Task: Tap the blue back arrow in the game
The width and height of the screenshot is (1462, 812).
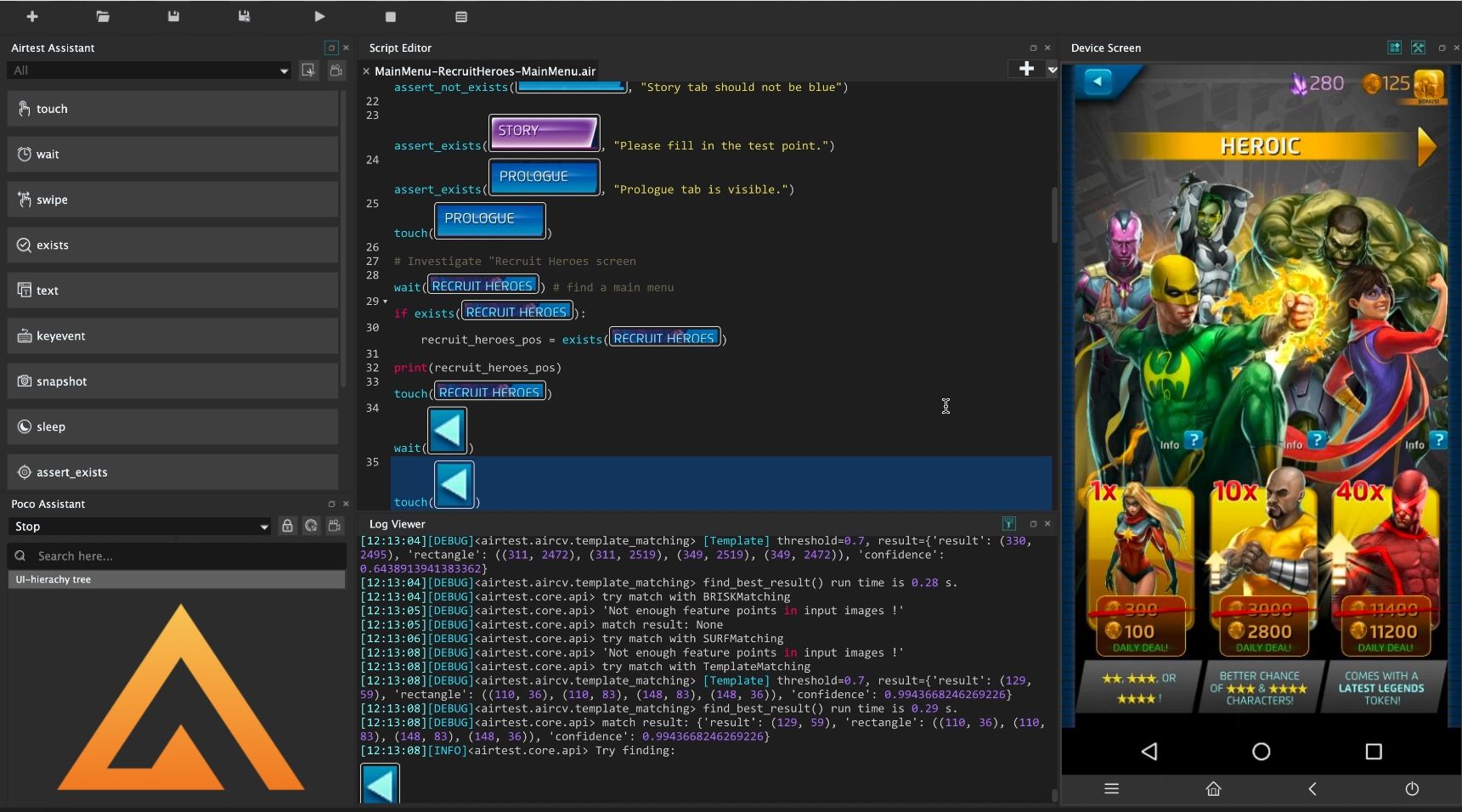Action: pos(1098,82)
